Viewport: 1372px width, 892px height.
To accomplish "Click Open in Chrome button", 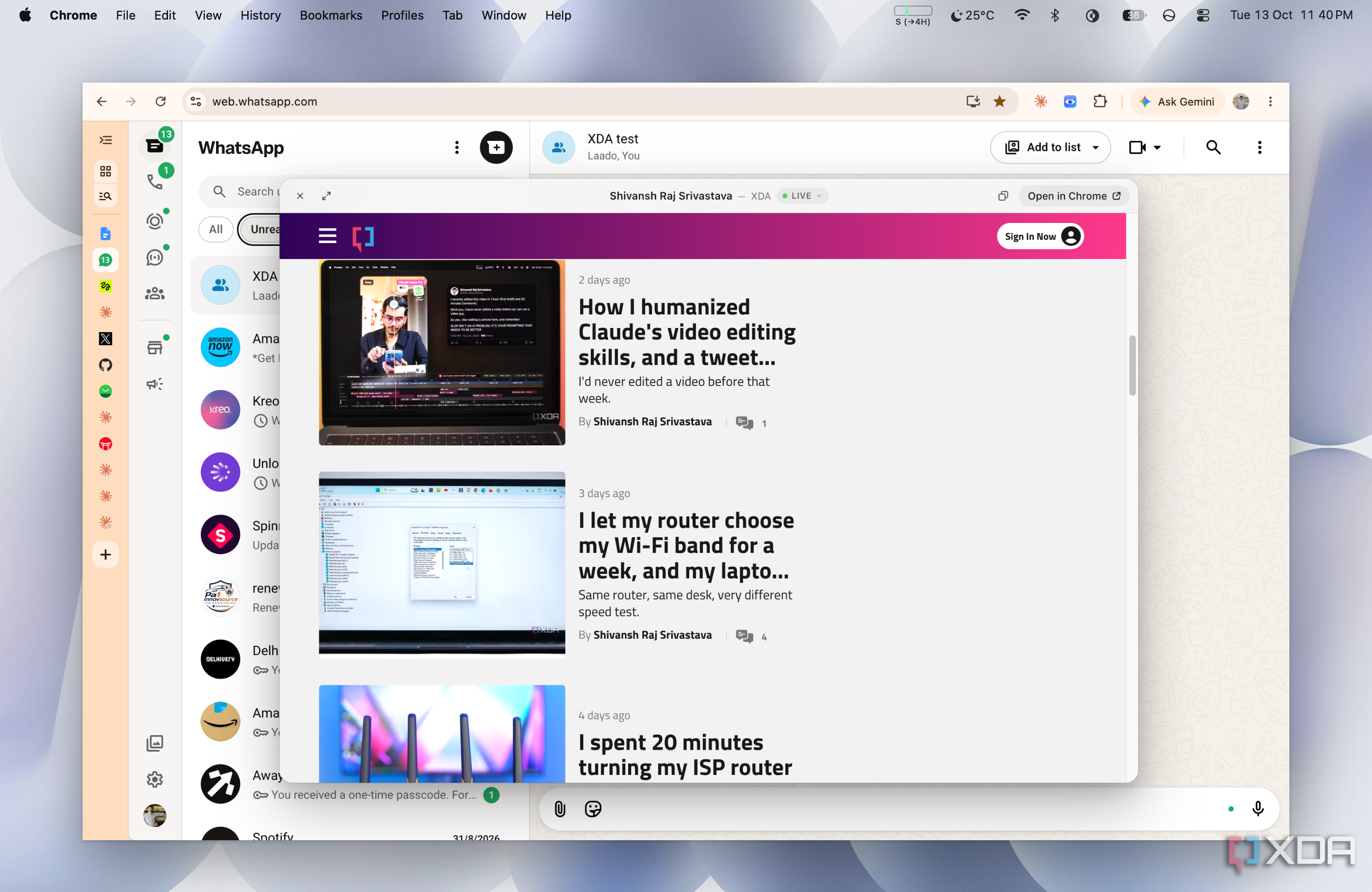I will (x=1073, y=196).
